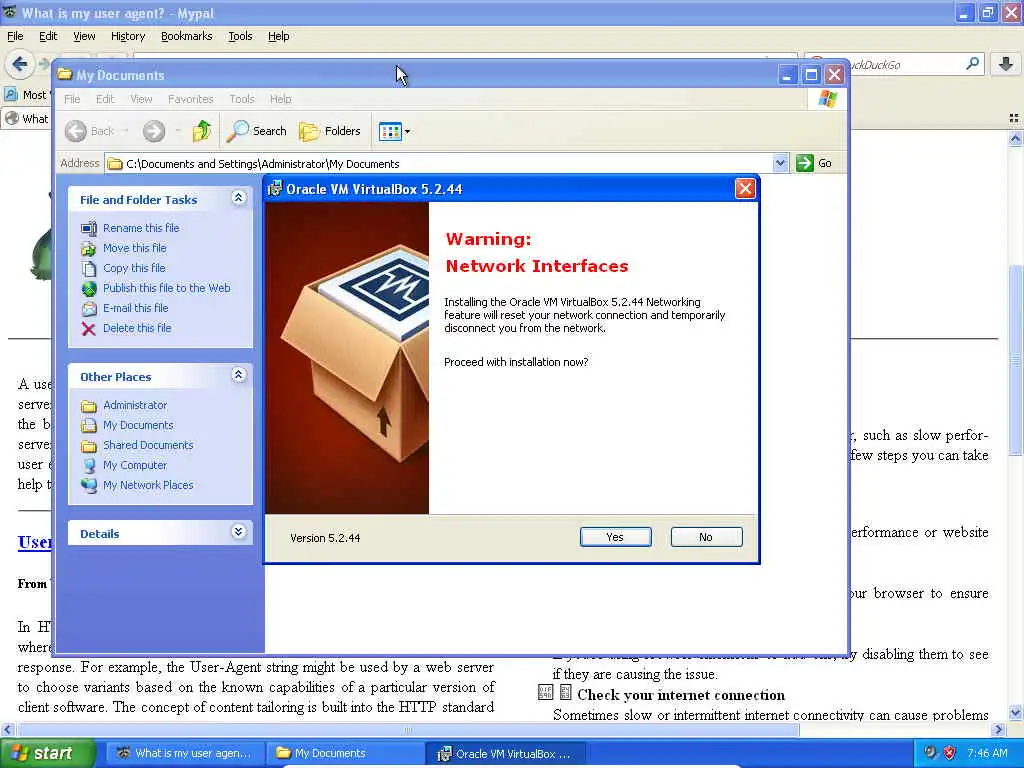Open the File menu in My Documents window
Viewport: 1024px width, 768px height.
pos(72,99)
